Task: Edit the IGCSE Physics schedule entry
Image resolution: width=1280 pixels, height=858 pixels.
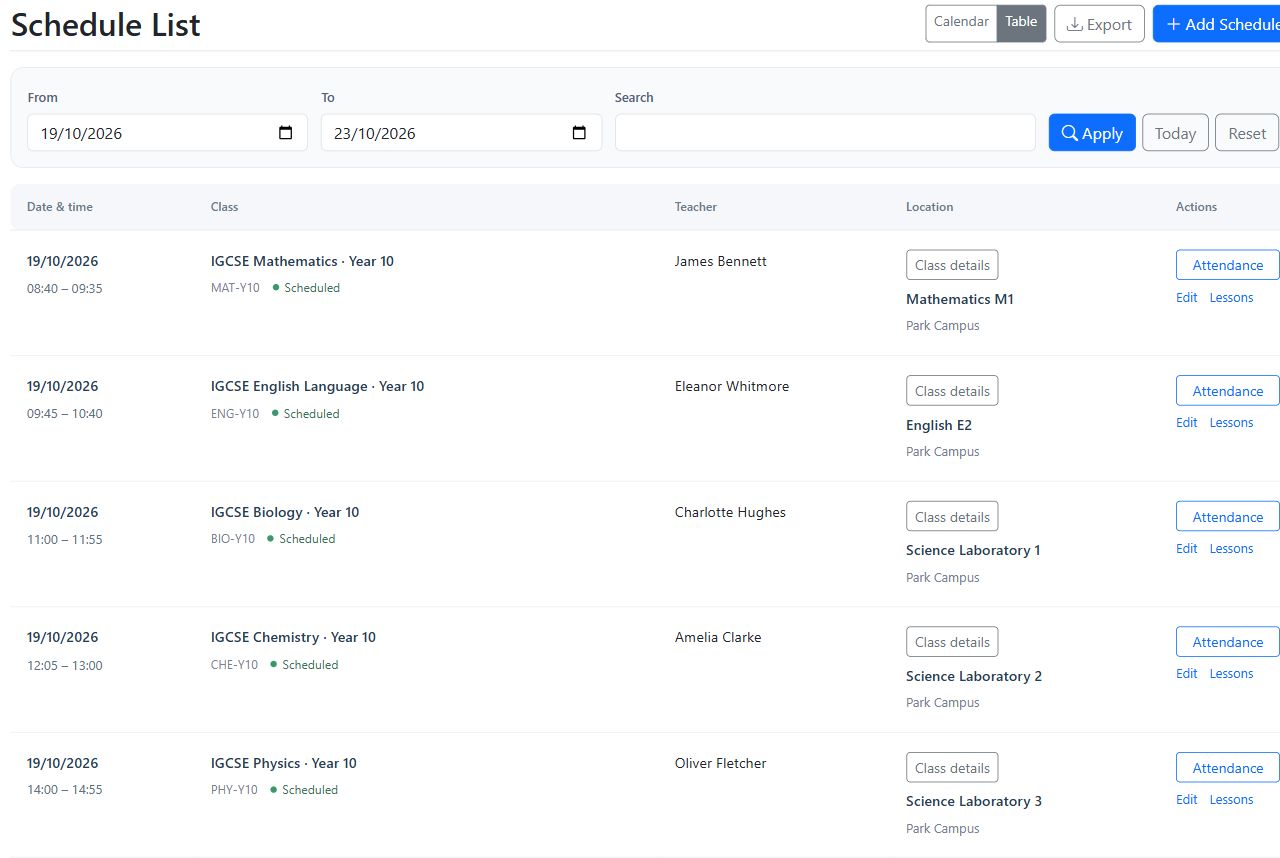Action: click(1186, 800)
